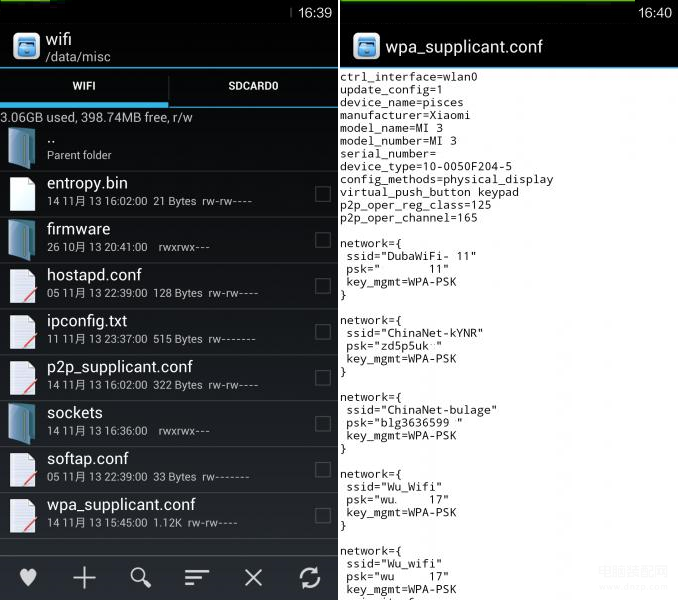Open p2p_supplicant.conf by its name

click(x=120, y=367)
